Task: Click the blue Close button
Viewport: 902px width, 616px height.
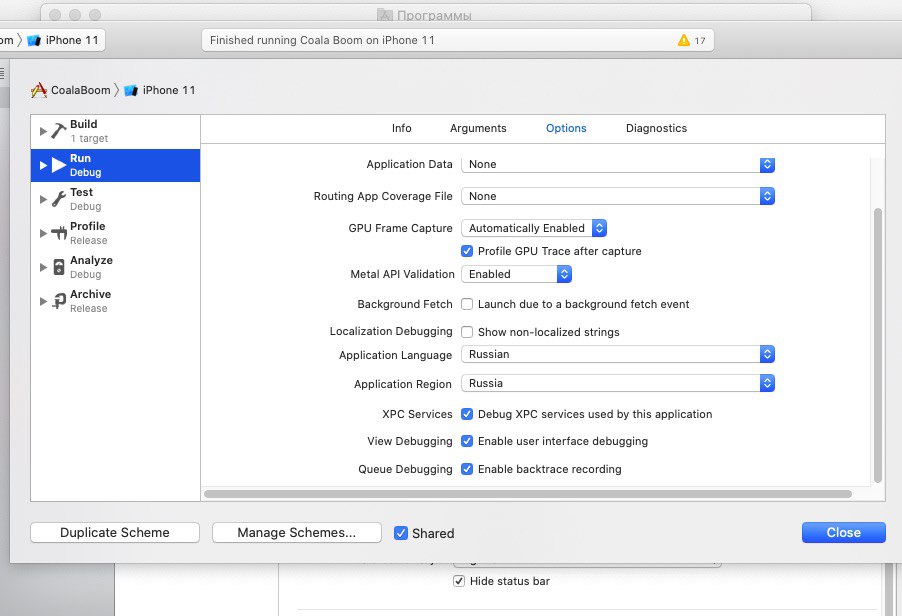Action: (x=843, y=533)
